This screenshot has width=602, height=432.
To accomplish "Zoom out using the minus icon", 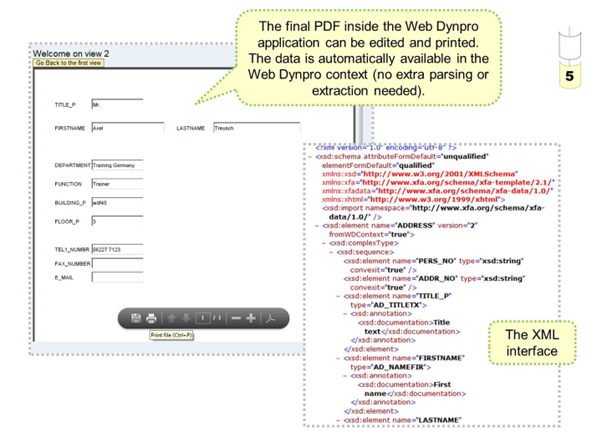I will [236, 318].
